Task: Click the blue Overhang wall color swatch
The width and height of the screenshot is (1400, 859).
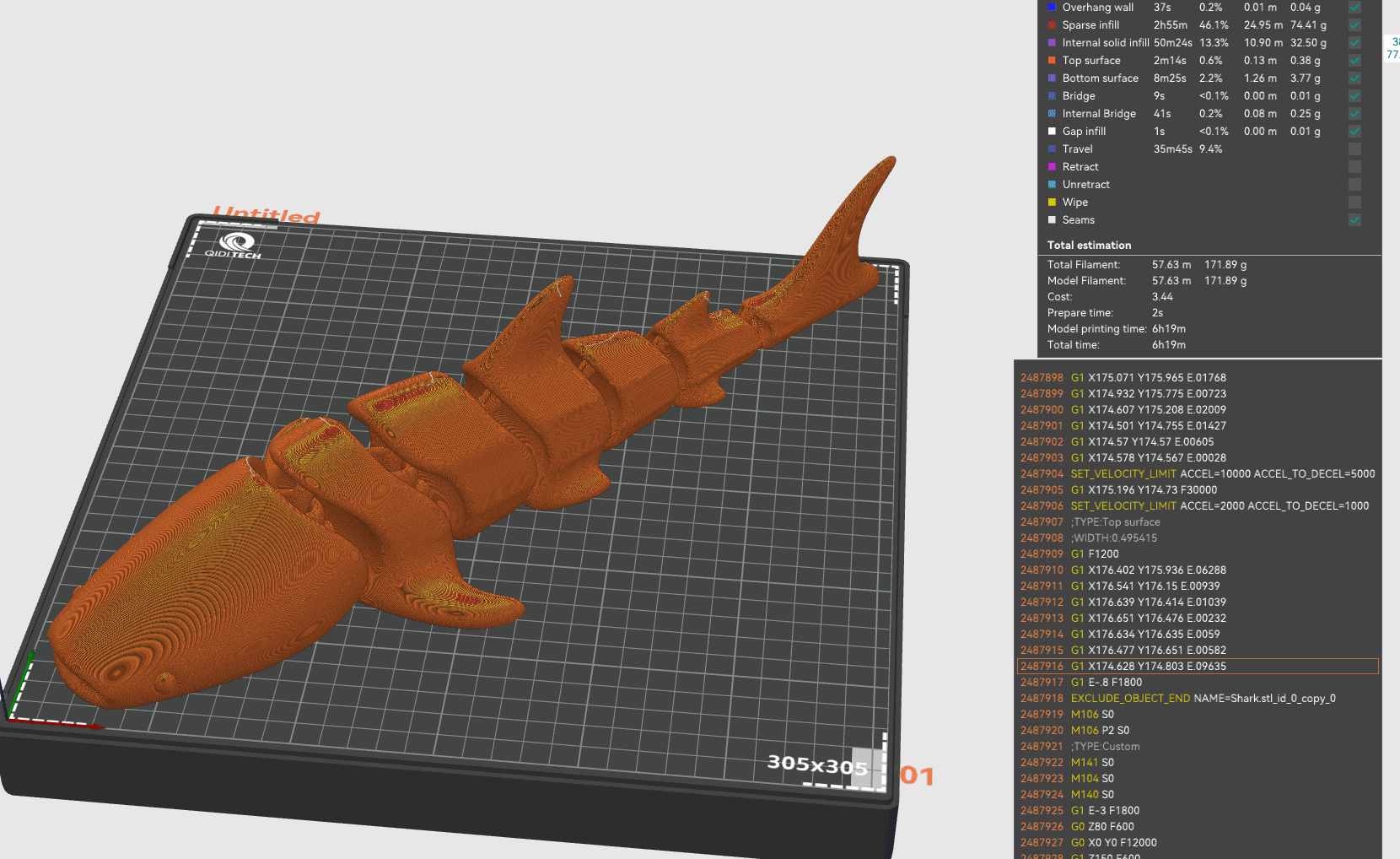Action: [x=1052, y=7]
